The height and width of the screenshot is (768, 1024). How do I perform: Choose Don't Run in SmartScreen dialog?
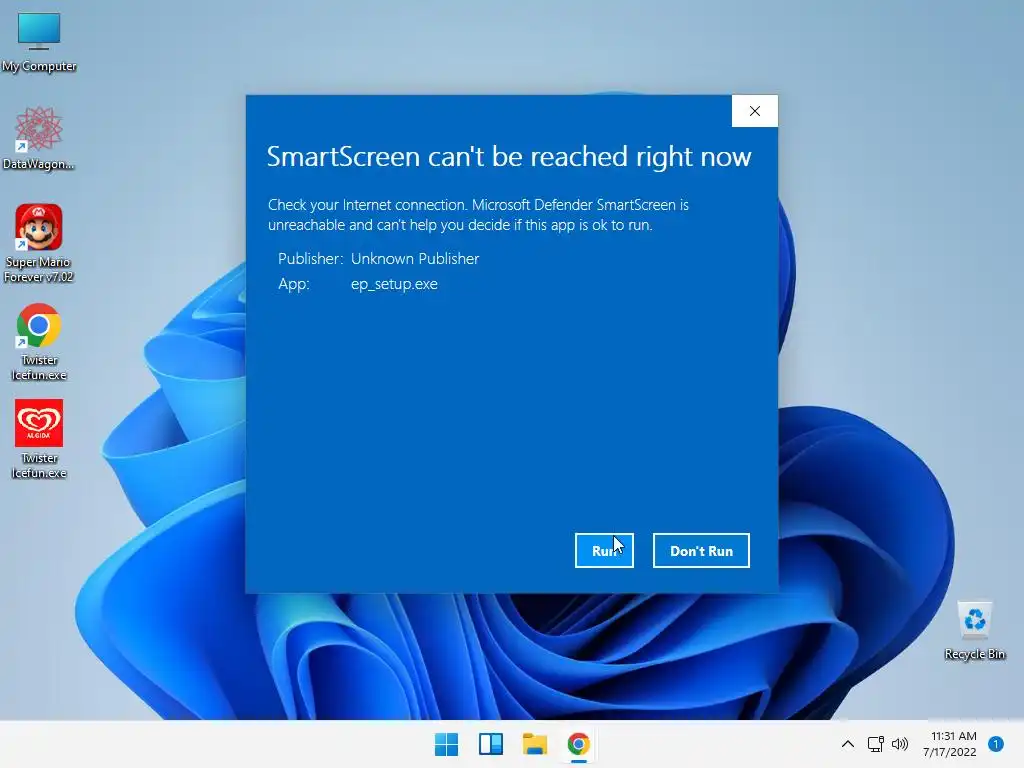pyautogui.click(x=701, y=551)
